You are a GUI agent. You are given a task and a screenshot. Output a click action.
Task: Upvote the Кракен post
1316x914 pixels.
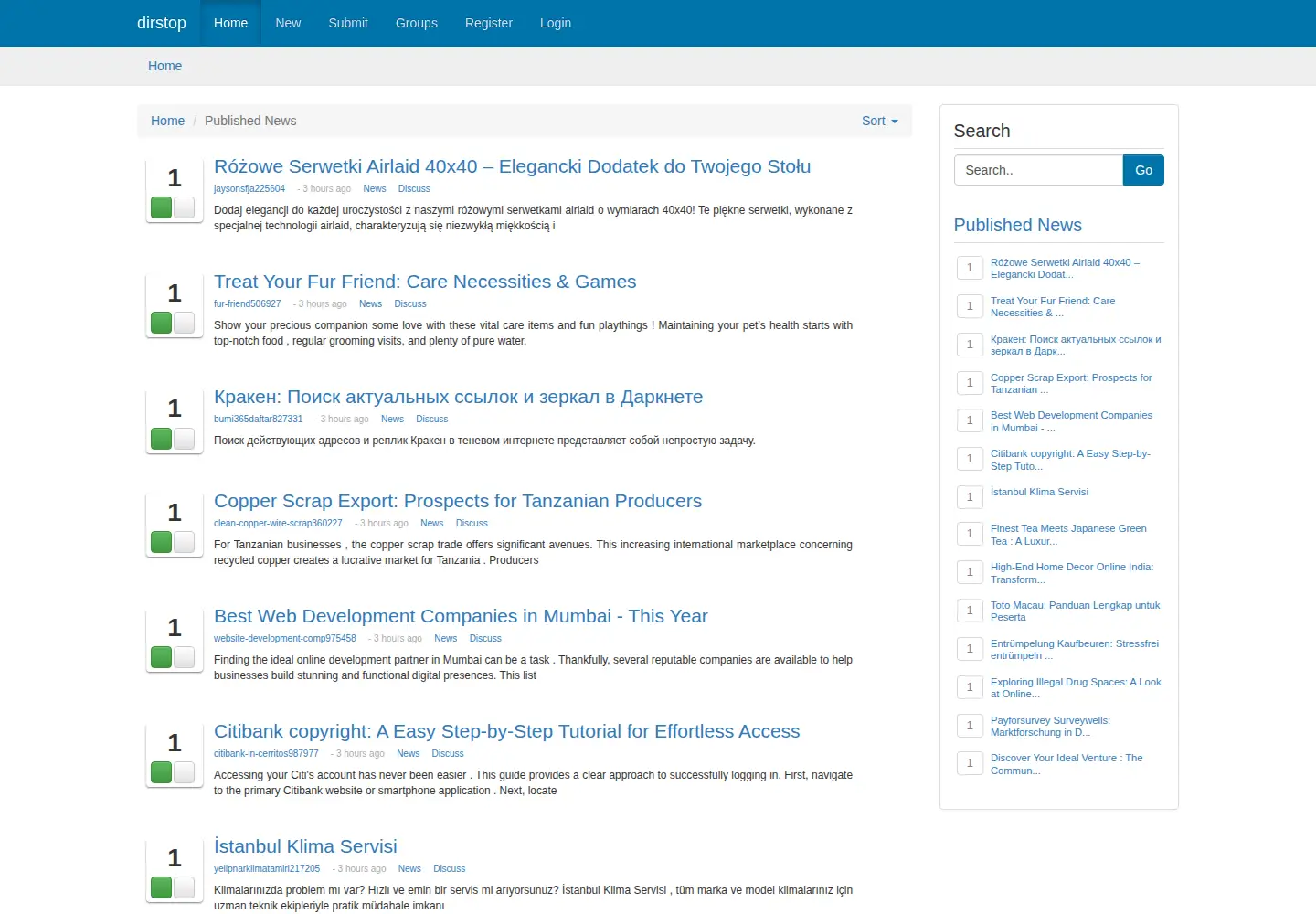click(x=162, y=438)
